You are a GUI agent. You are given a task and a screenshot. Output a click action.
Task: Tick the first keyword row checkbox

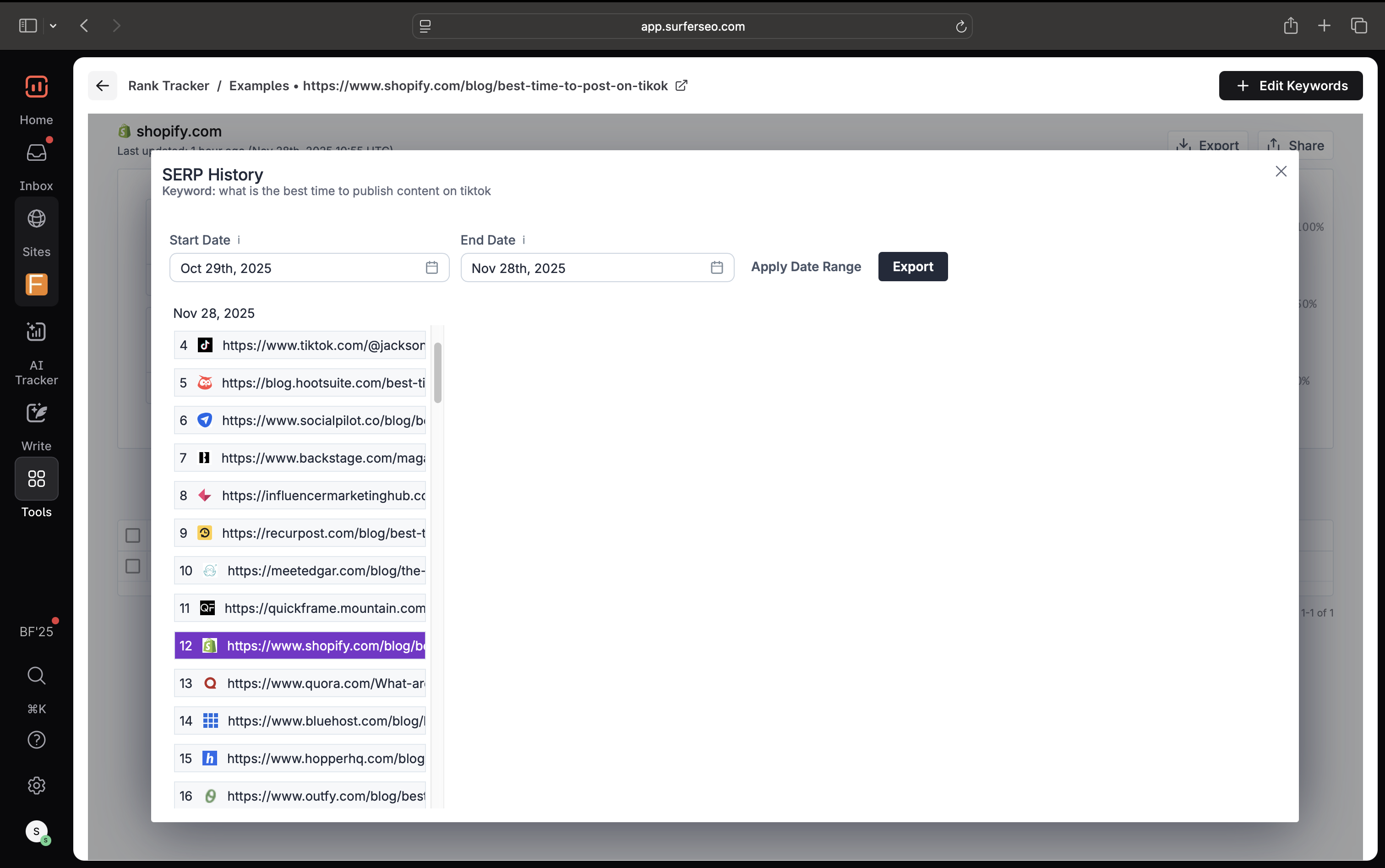point(132,535)
